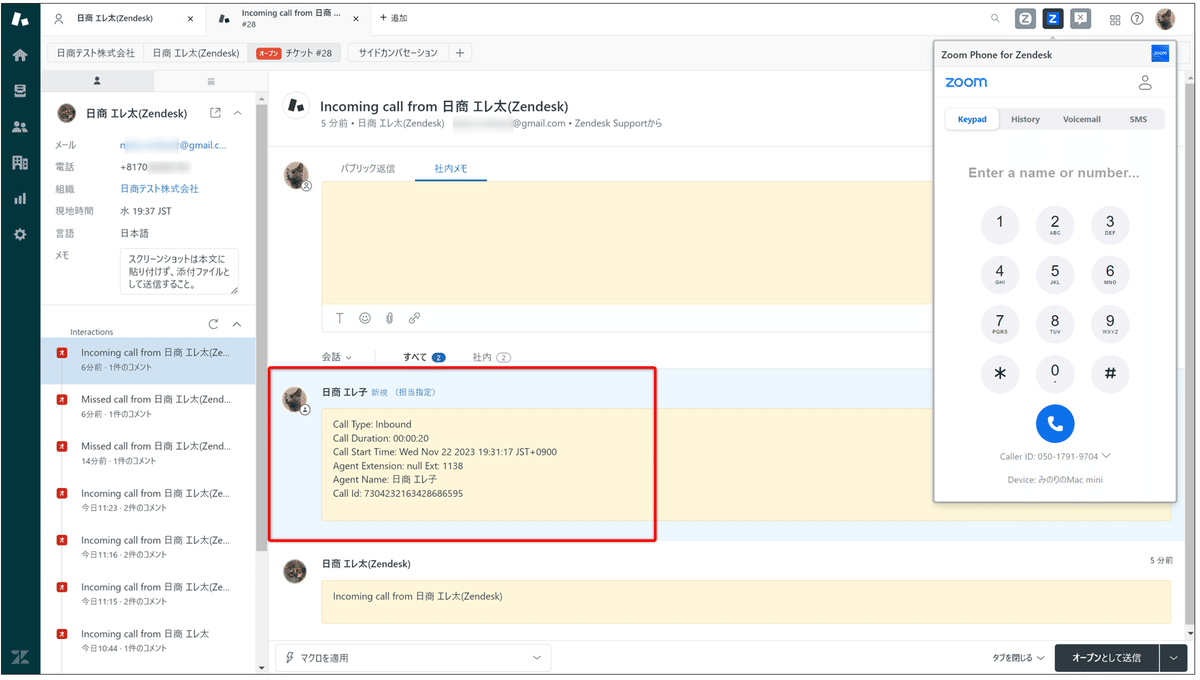The width and height of the screenshot is (1200, 680).
Task: Collapse the user details section chevron
Action: [x=237, y=113]
